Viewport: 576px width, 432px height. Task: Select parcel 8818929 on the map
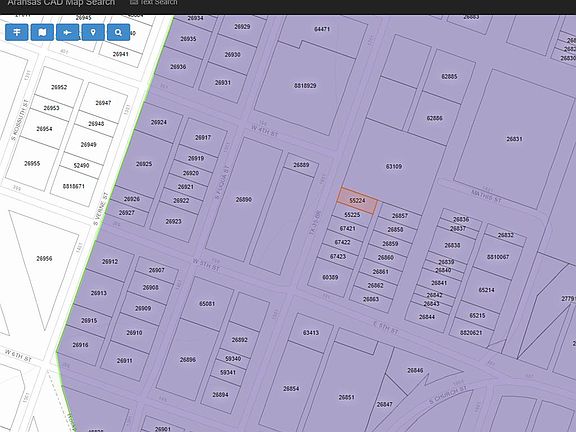305,86
